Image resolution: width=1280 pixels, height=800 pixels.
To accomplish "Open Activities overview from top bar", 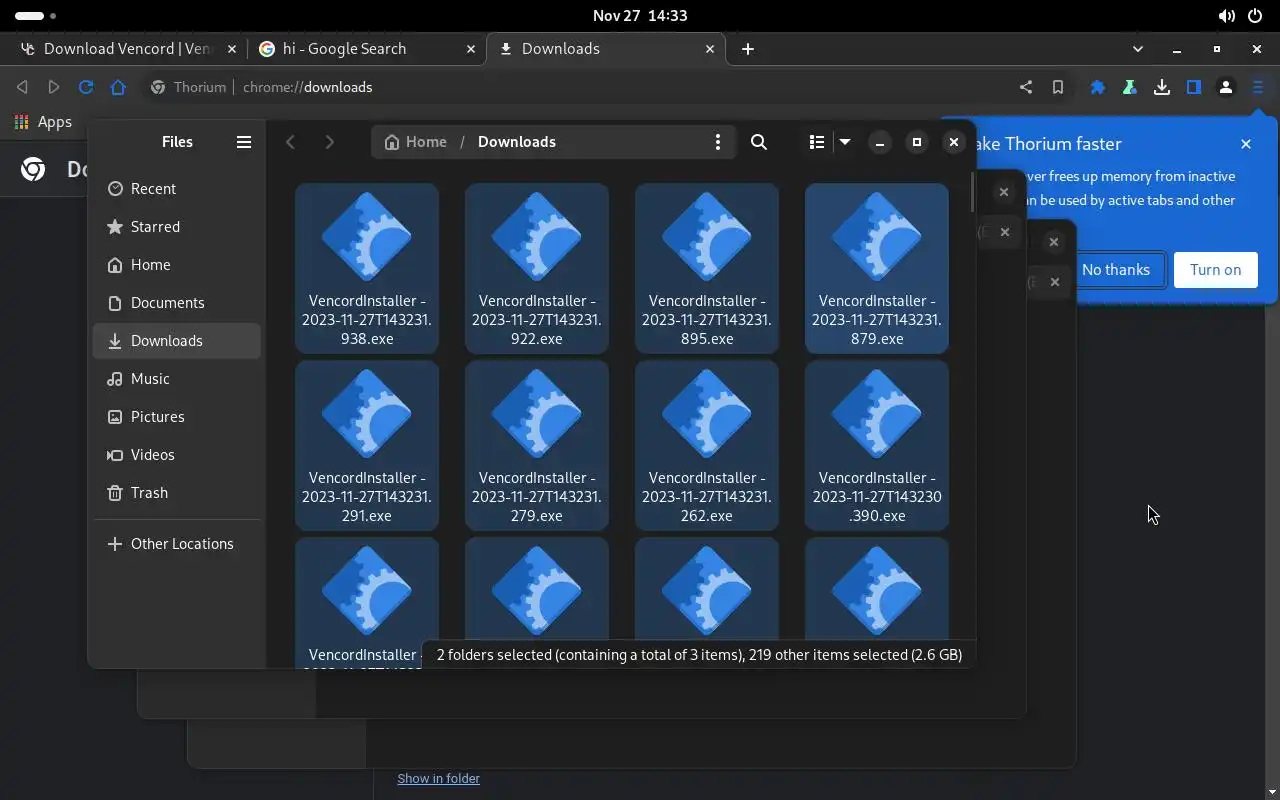I will pos(34,16).
